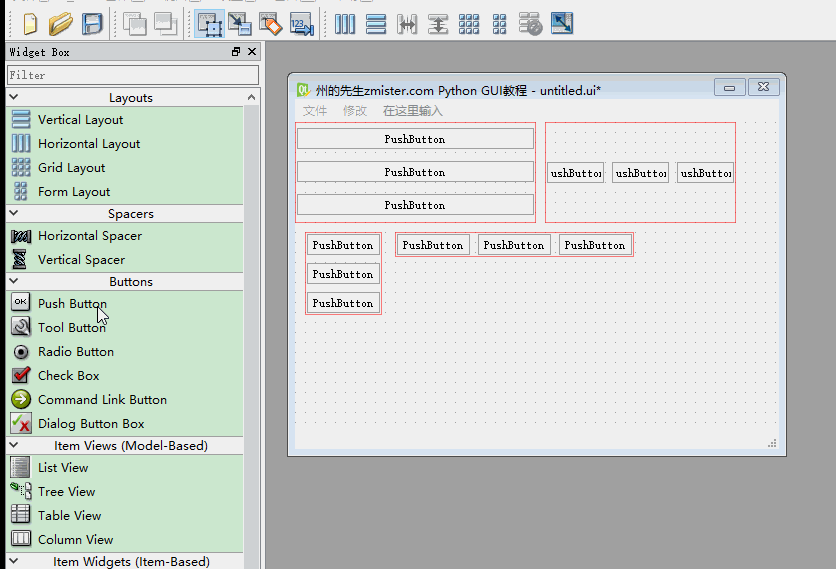The height and width of the screenshot is (569, 836).
Task: Minimize the untitled.ui form window
Action: (x=730, y=87)
